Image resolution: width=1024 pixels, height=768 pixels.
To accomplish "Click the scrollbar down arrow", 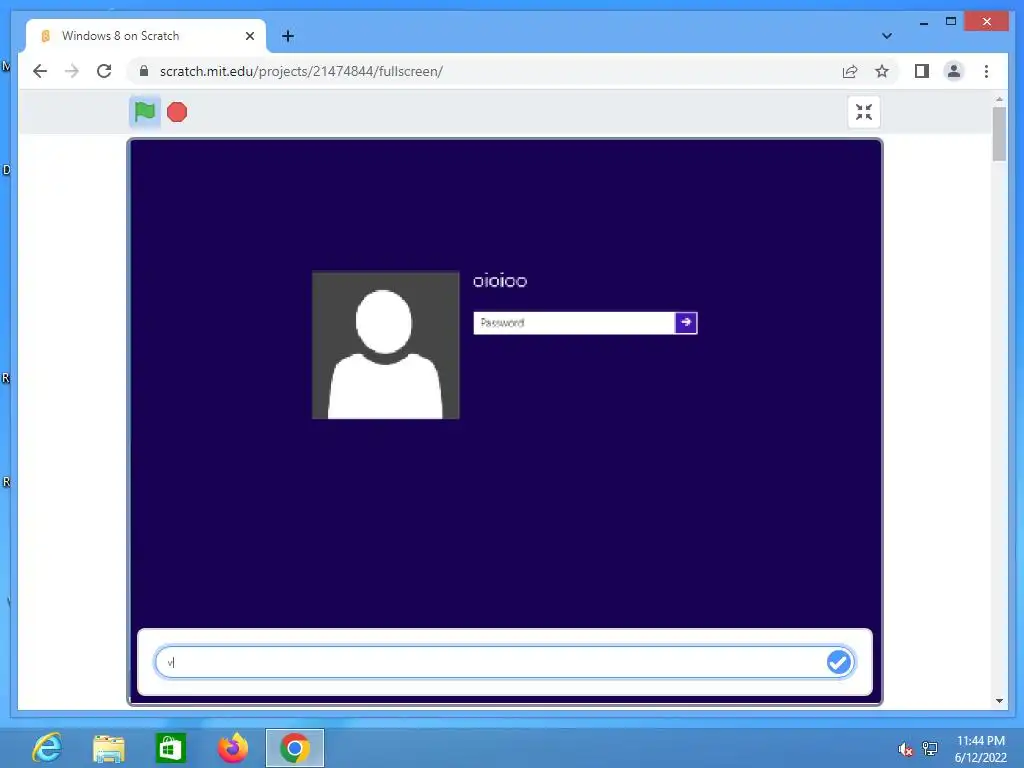I will coord(999,701).
